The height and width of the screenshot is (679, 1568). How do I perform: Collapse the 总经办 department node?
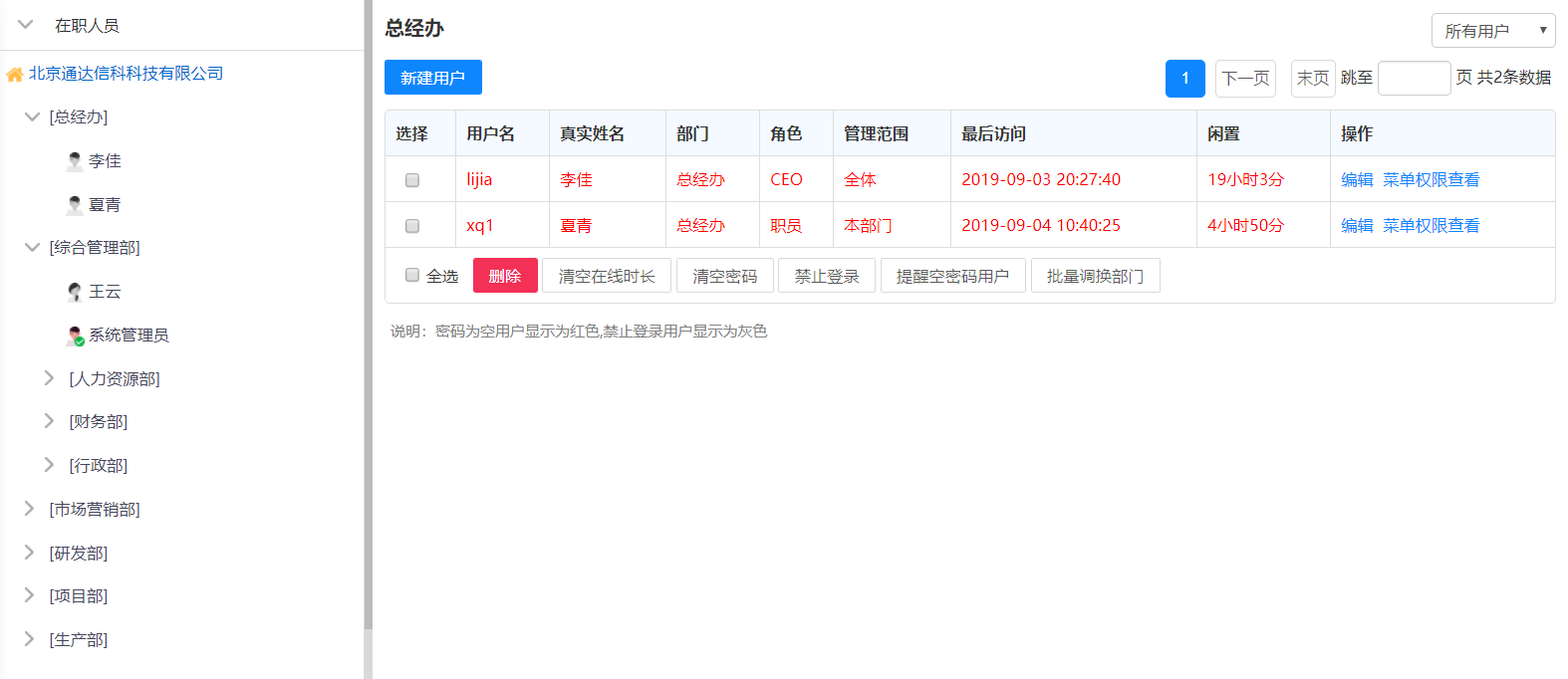[31, 116]
